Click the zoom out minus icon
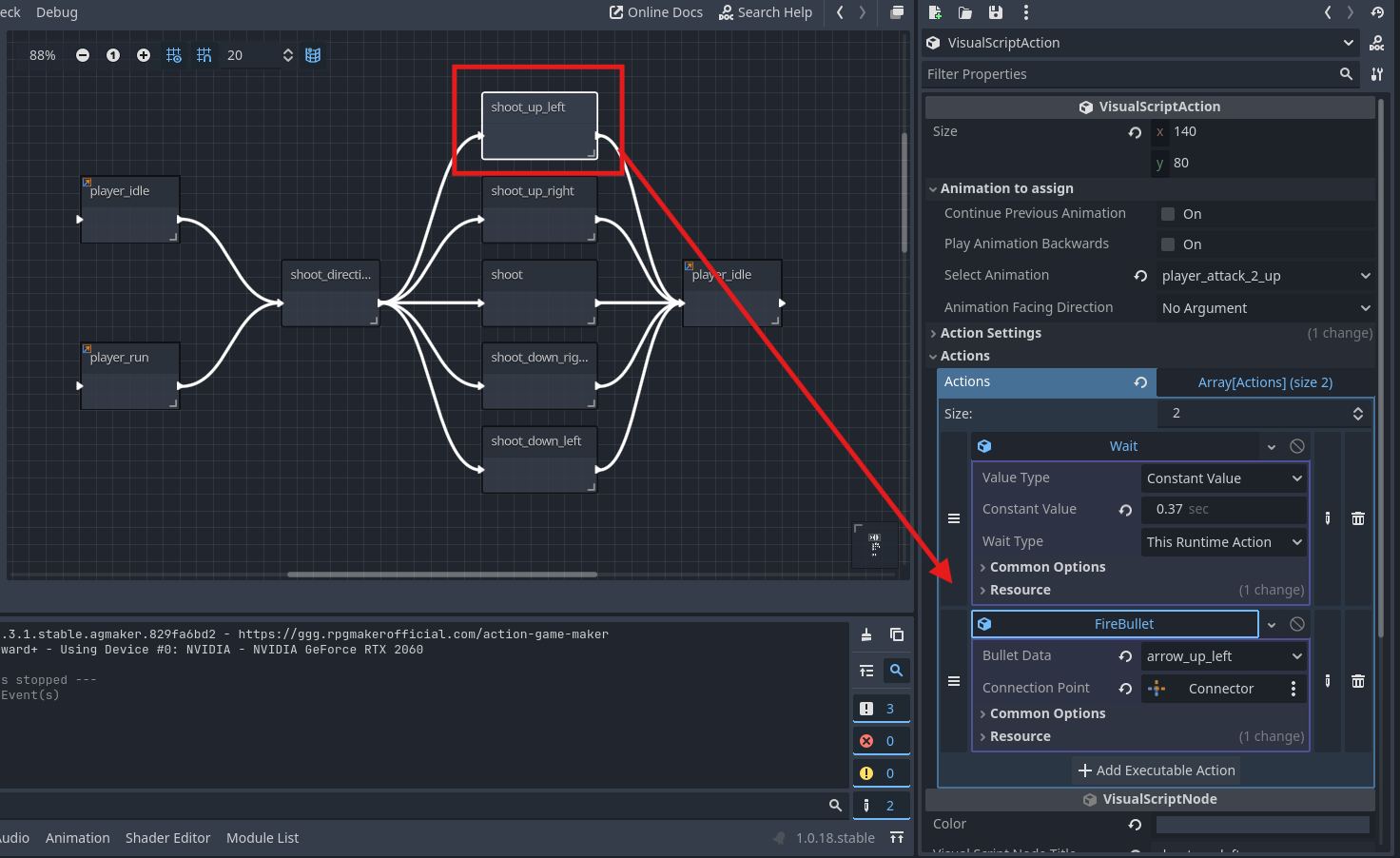 click(x=83, y=55)
